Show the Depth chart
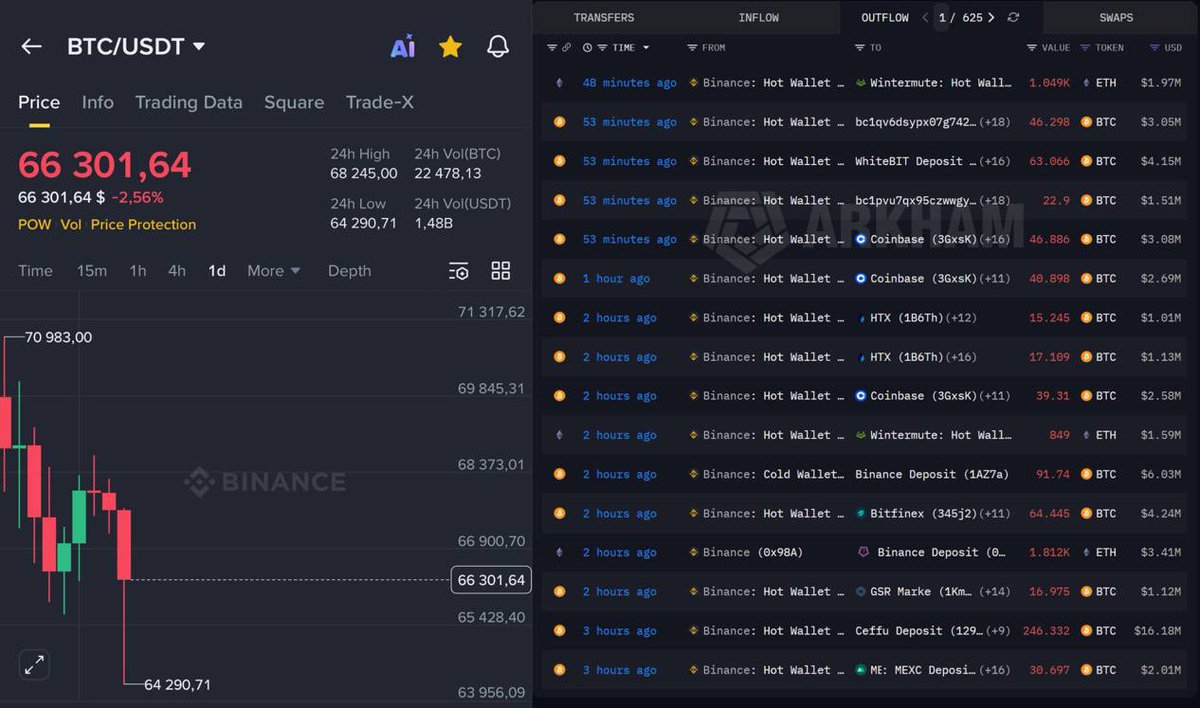Screen dimensions: 1200x708 click(349, 271)
